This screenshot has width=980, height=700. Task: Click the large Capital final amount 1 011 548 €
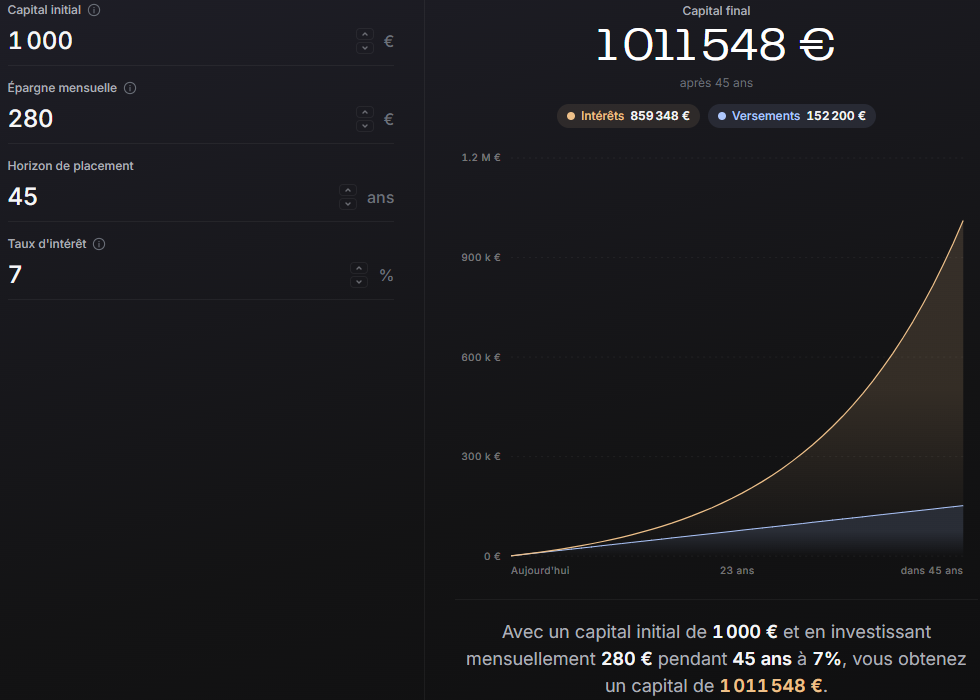click(x=716, y=45)
